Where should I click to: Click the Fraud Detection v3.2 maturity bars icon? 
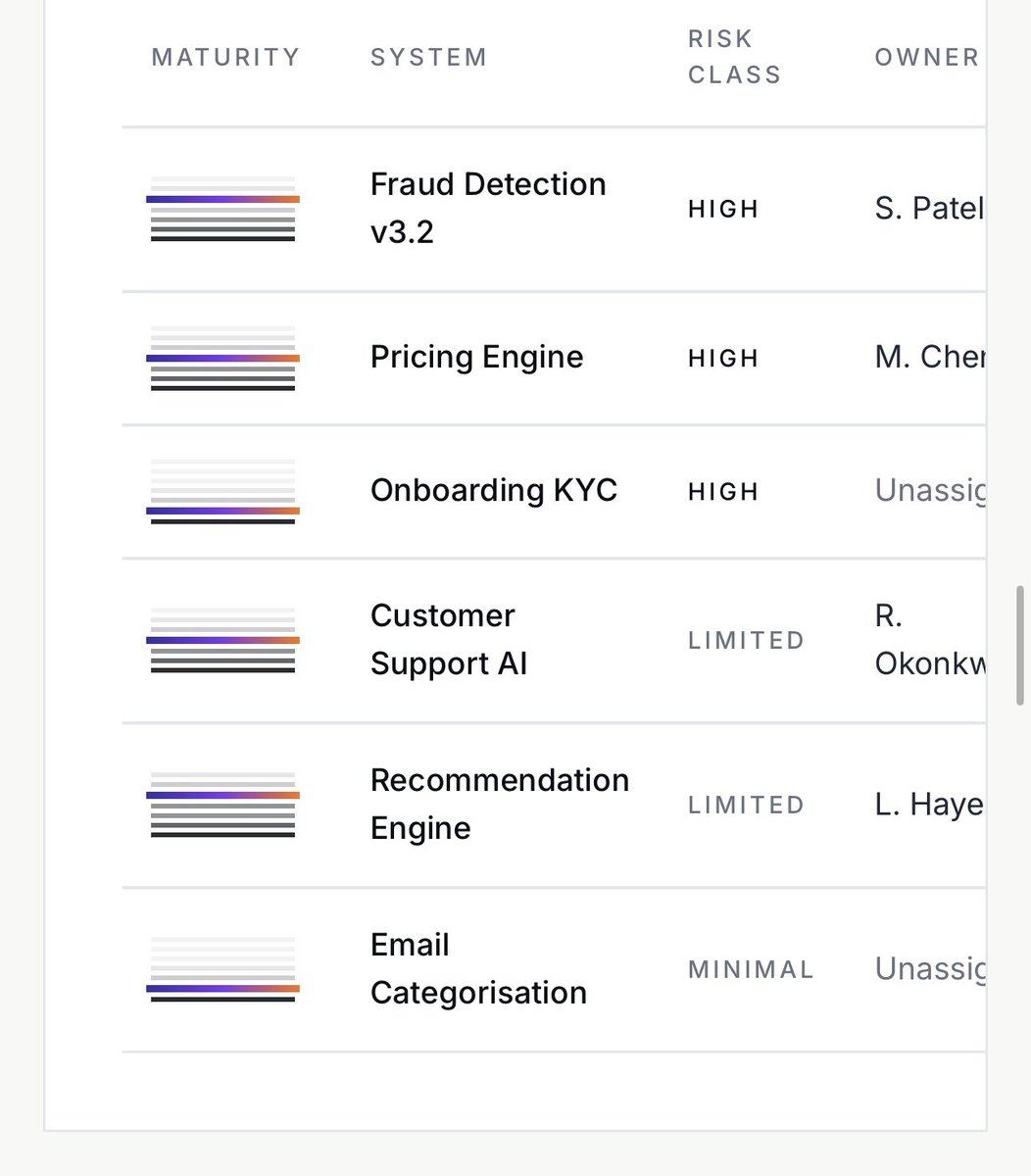pos(222,209)
